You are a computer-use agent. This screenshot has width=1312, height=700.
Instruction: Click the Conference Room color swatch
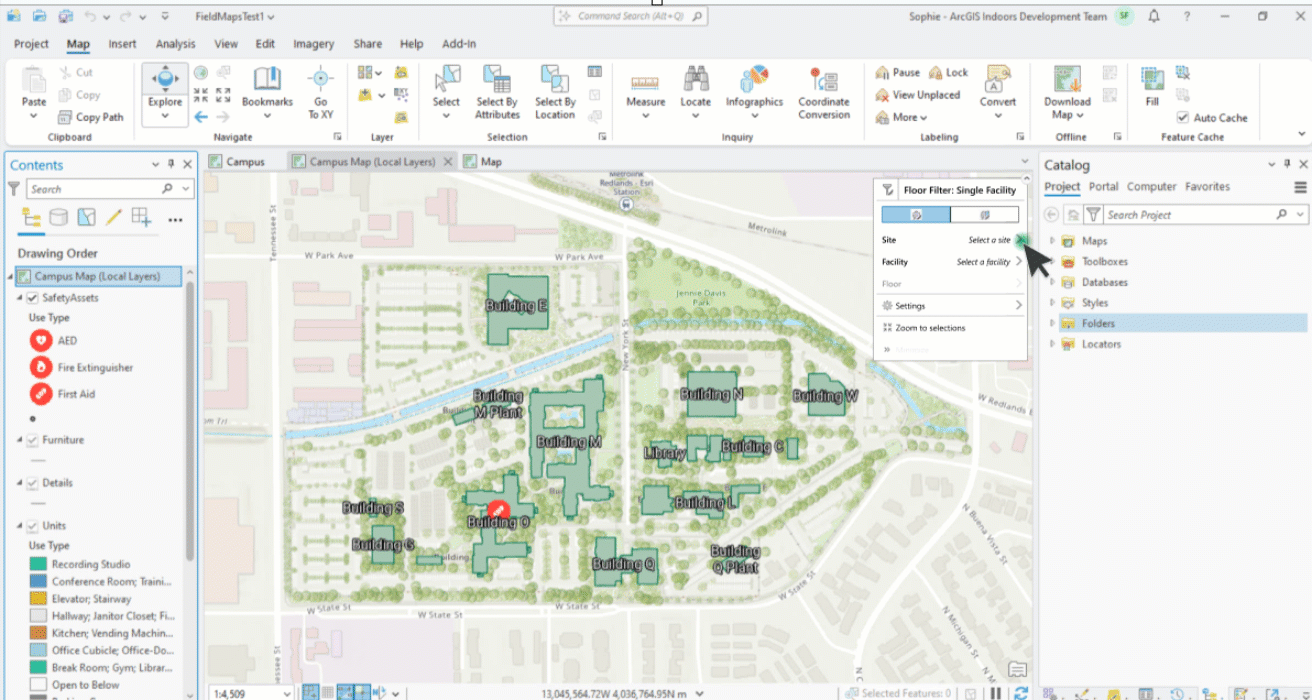coord(38,581)
